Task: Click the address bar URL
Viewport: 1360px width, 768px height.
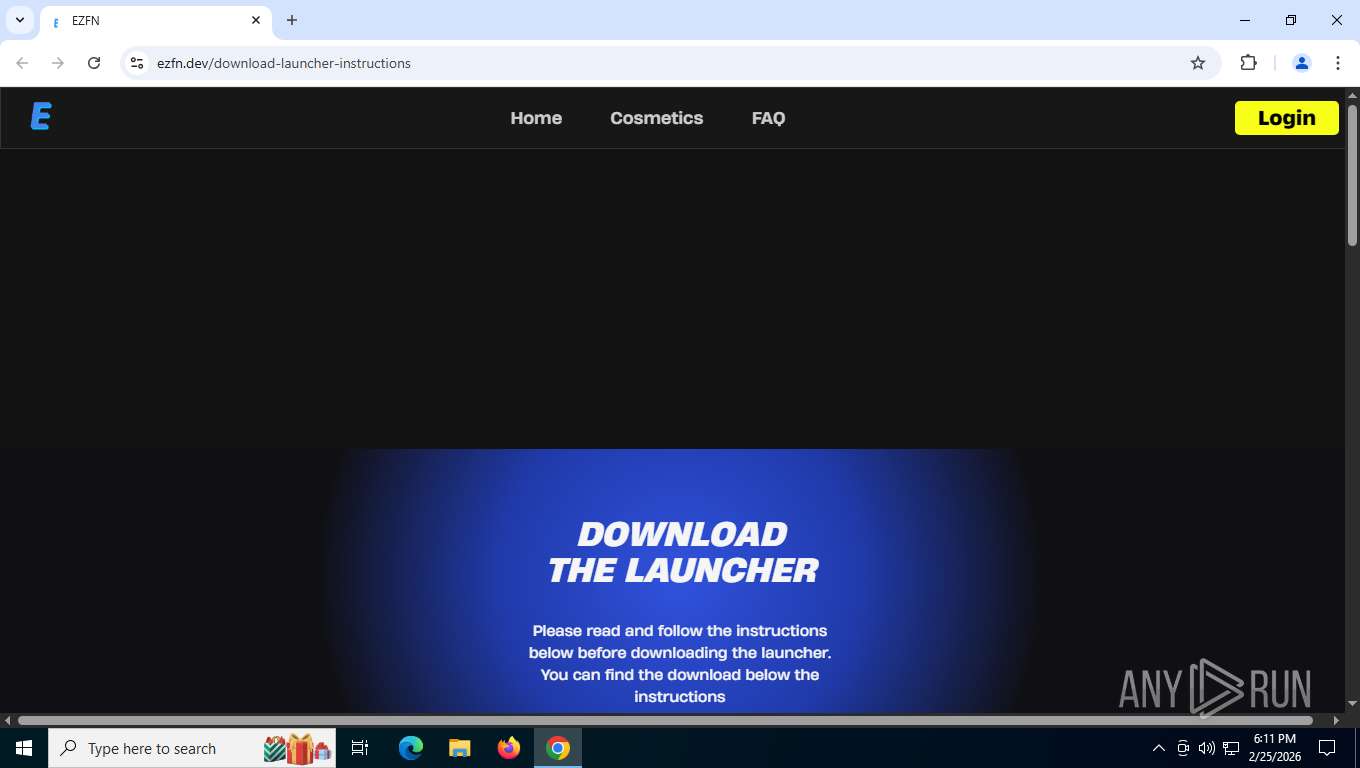Action: [x=284, y=63]
